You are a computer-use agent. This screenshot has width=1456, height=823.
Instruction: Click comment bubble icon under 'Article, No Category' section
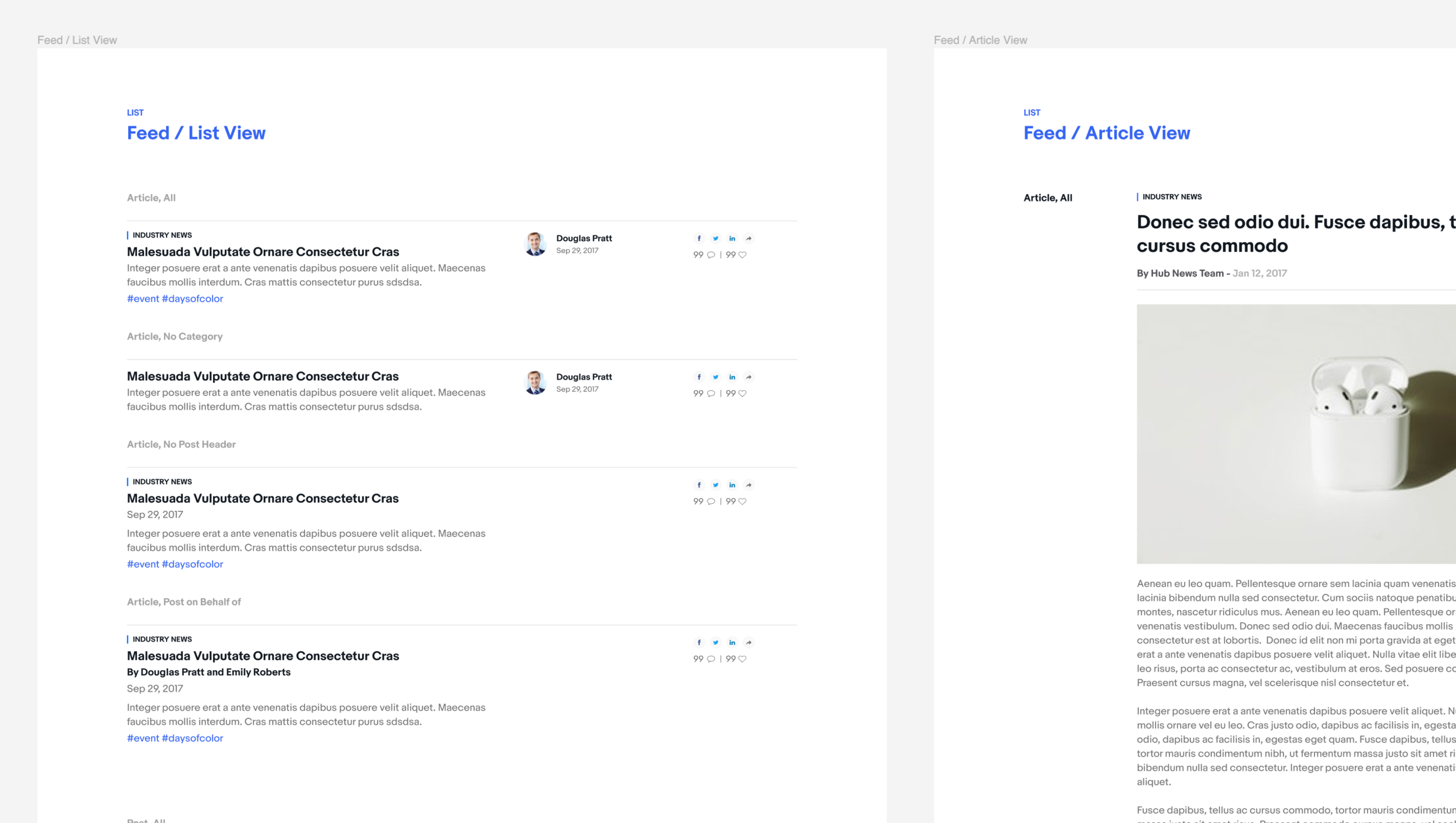point(711,393)
